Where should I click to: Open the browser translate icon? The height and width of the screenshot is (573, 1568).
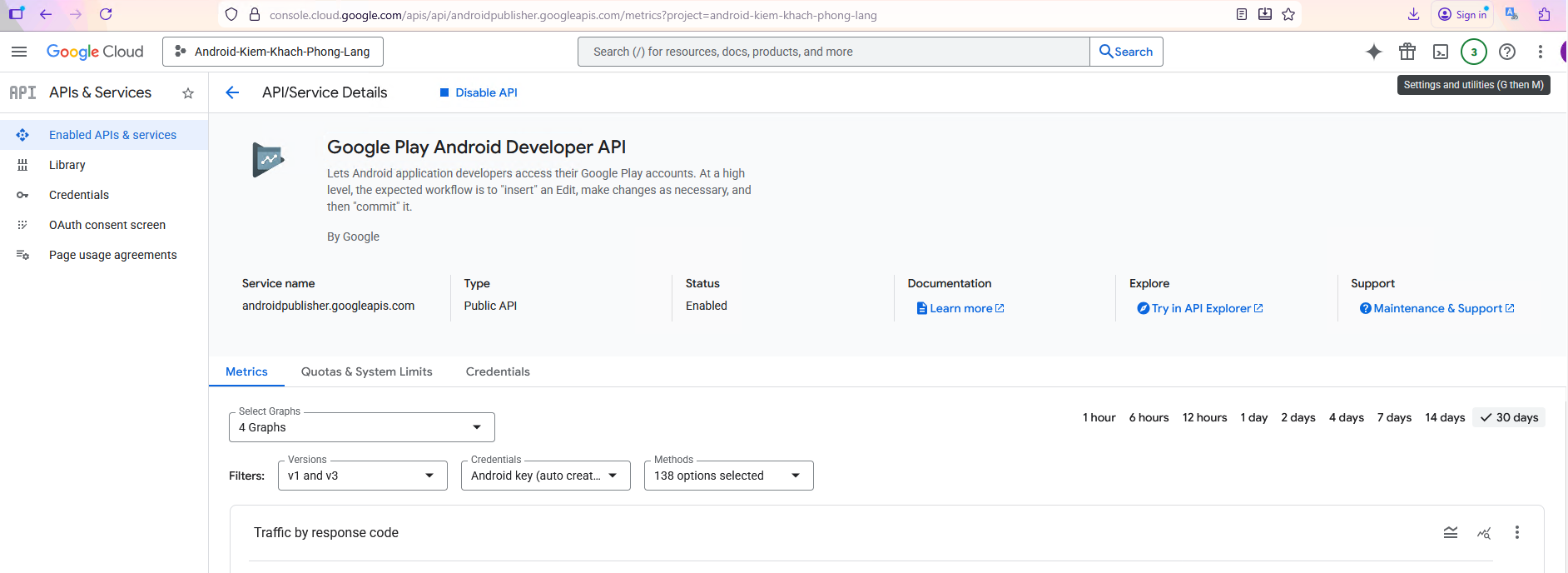tap(1511, 14)
